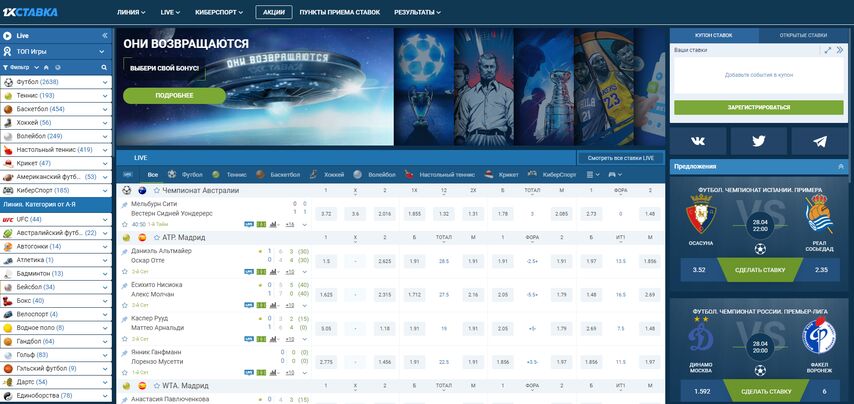Click the sidebar search magnifier icon
854x404 pixels.
pos(103,68)
